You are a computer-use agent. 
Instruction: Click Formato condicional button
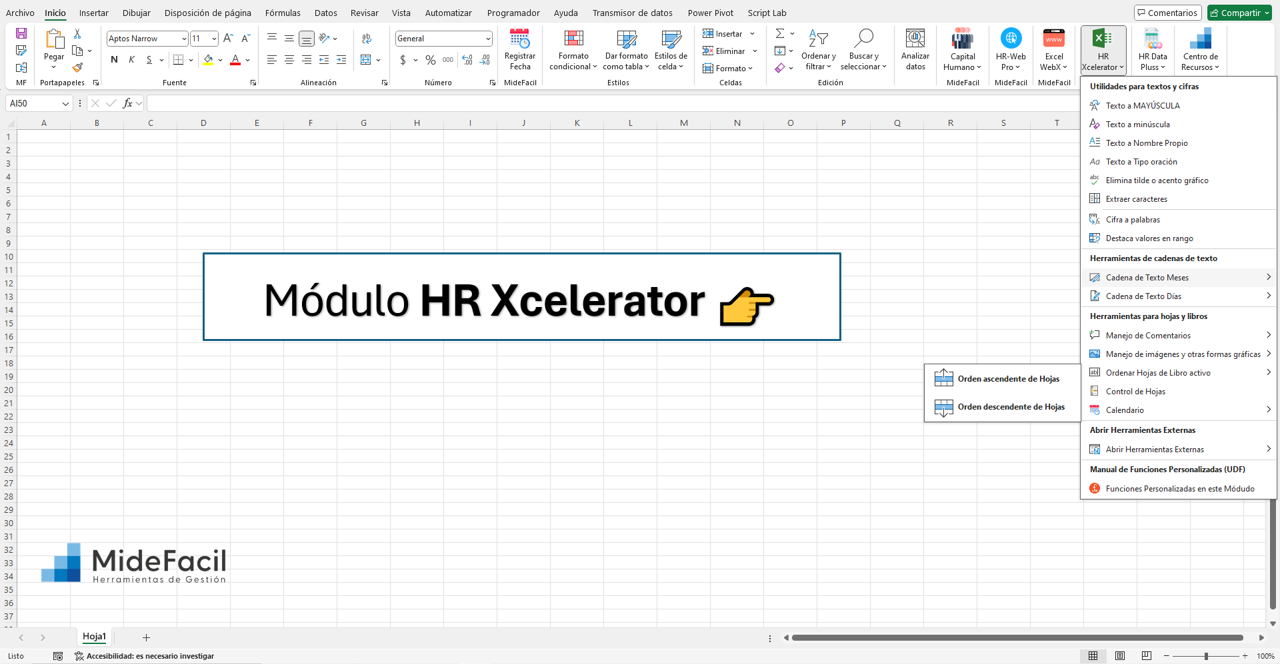(x=573, y=49)
